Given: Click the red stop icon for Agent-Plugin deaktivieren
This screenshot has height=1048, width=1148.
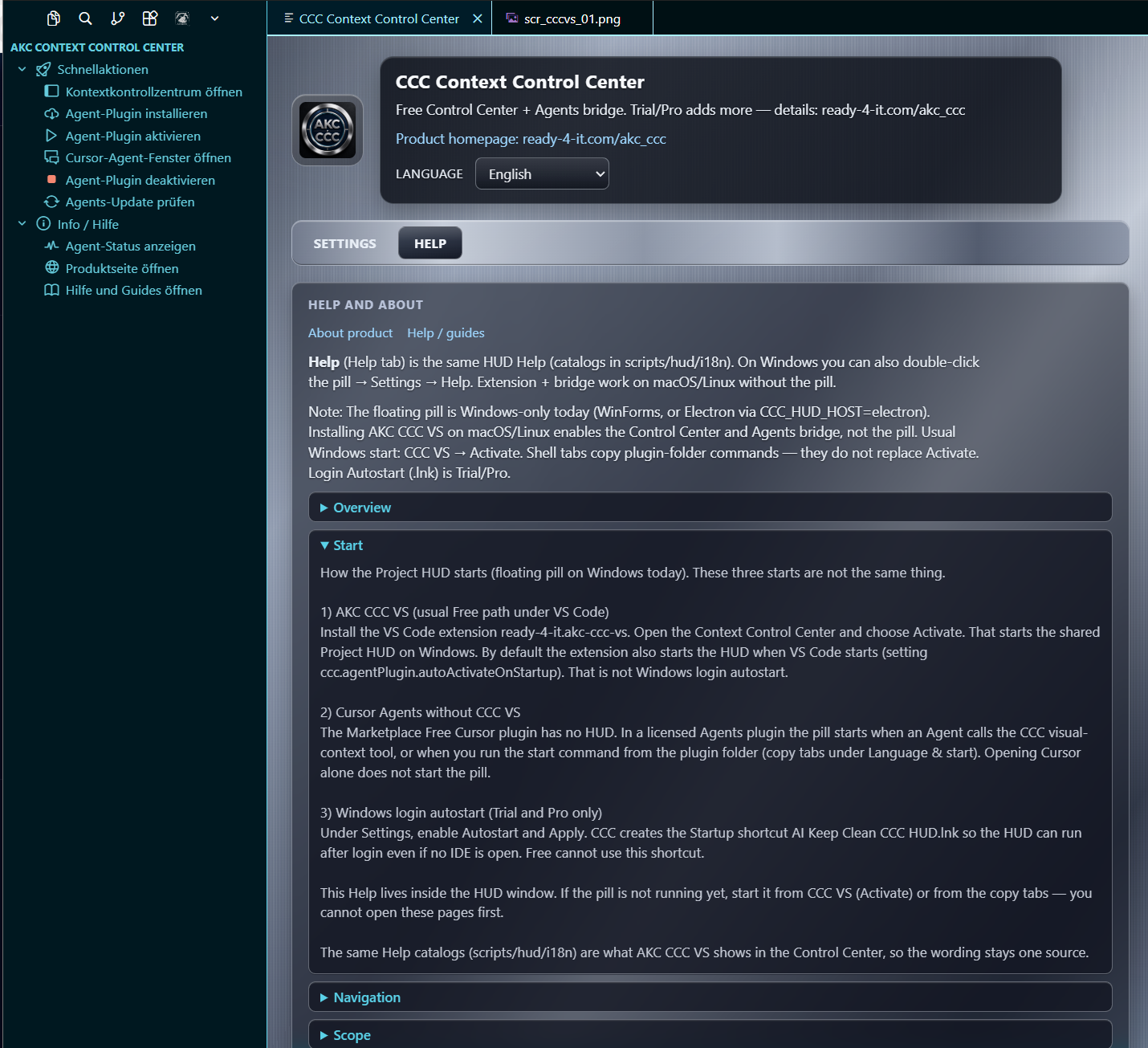Looking at the screenshot, I should [51, 180].
